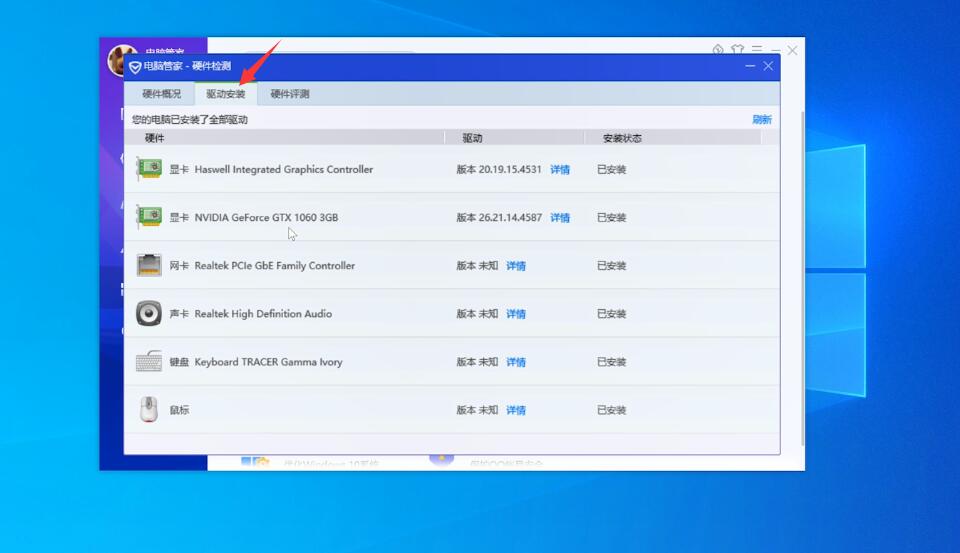Open 详情 in the 鼠标 row
The height and width of the screenshot is (553, 960).
(516, 410)
